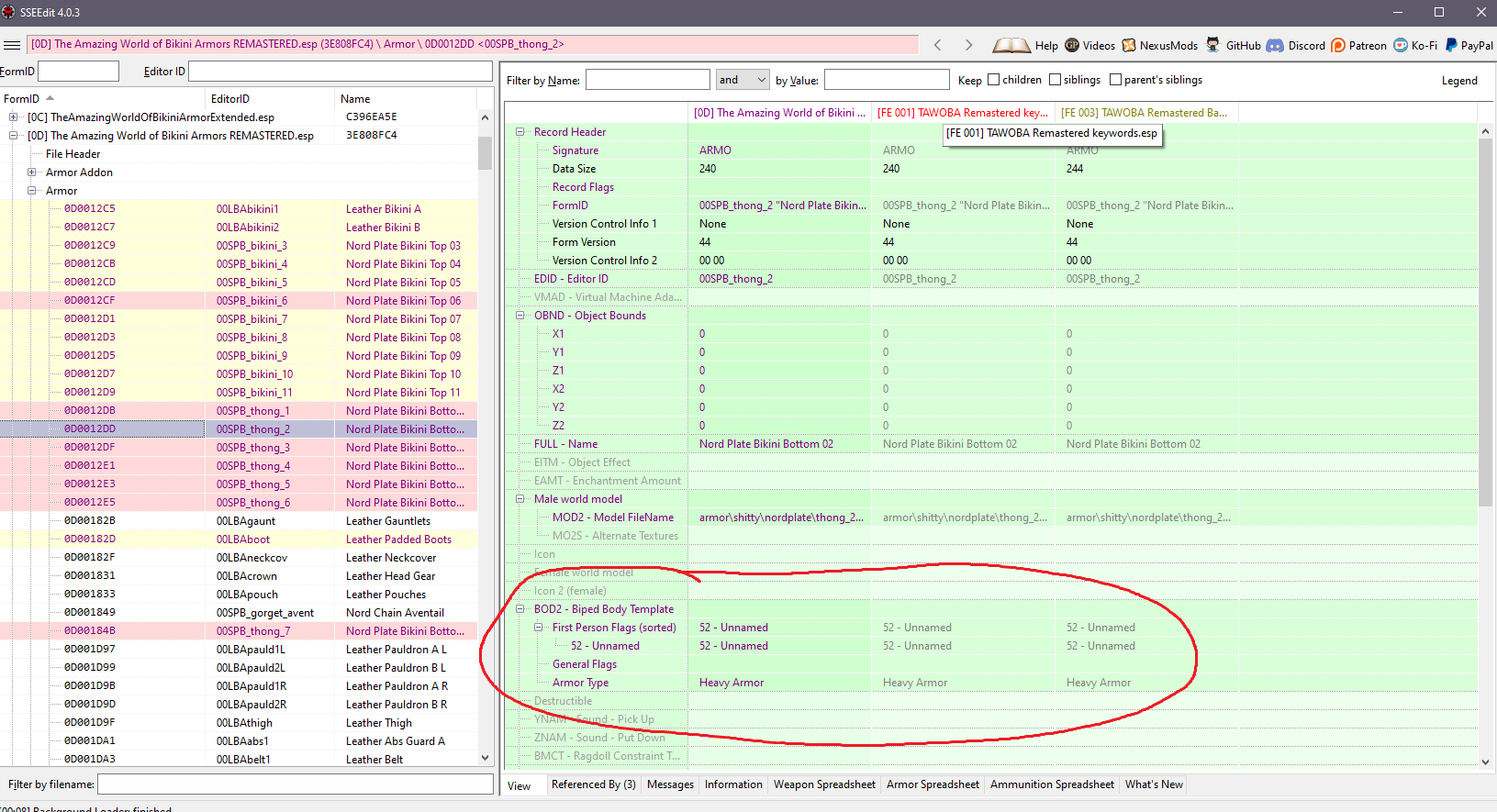The height and width of the screenshot is (812, 1497).
Task: Open the Weapon Spreadsheet tab
Action: 824,784
